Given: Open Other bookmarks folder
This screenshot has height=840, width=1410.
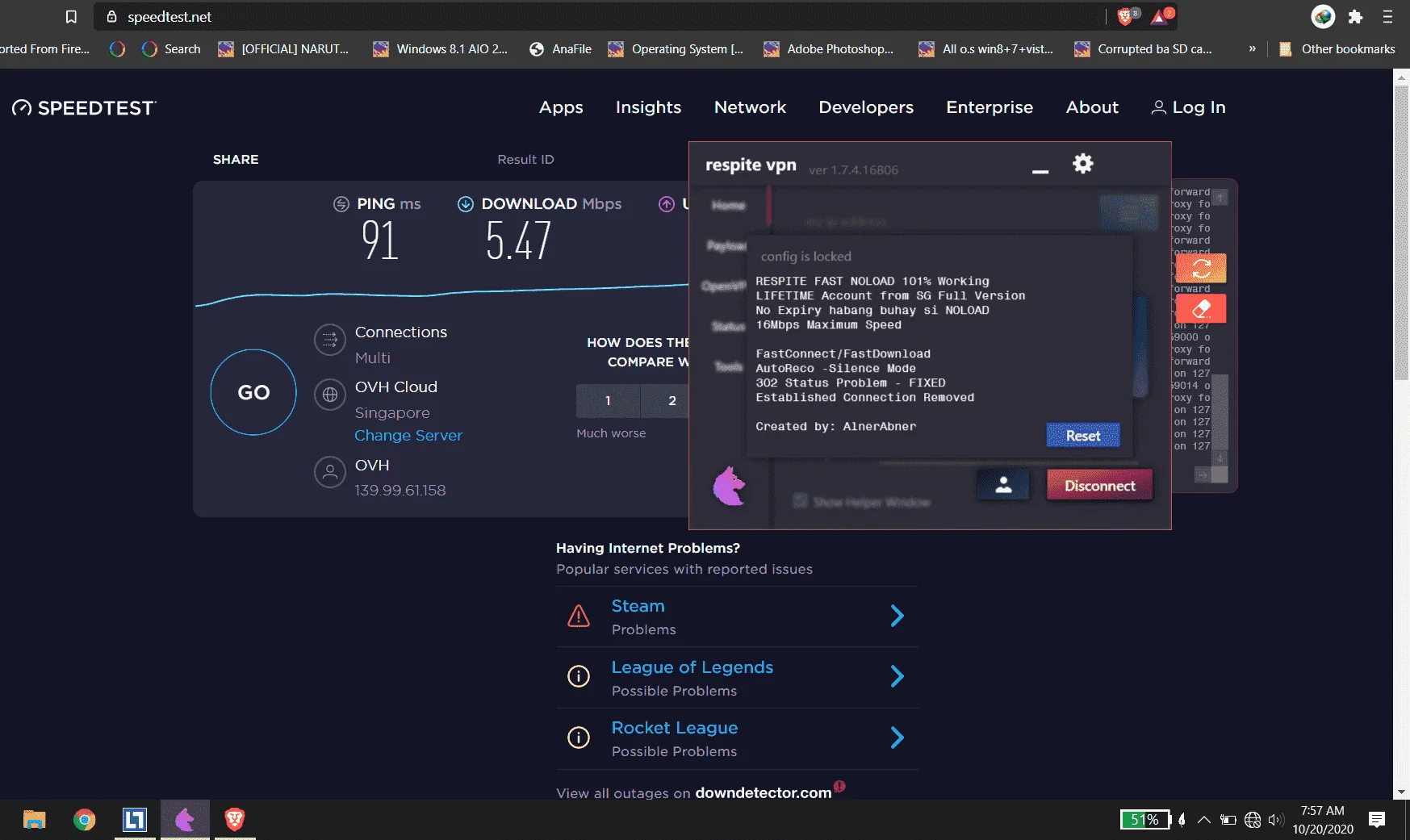Looking at the screenshot, I should tap(1337, 49).
